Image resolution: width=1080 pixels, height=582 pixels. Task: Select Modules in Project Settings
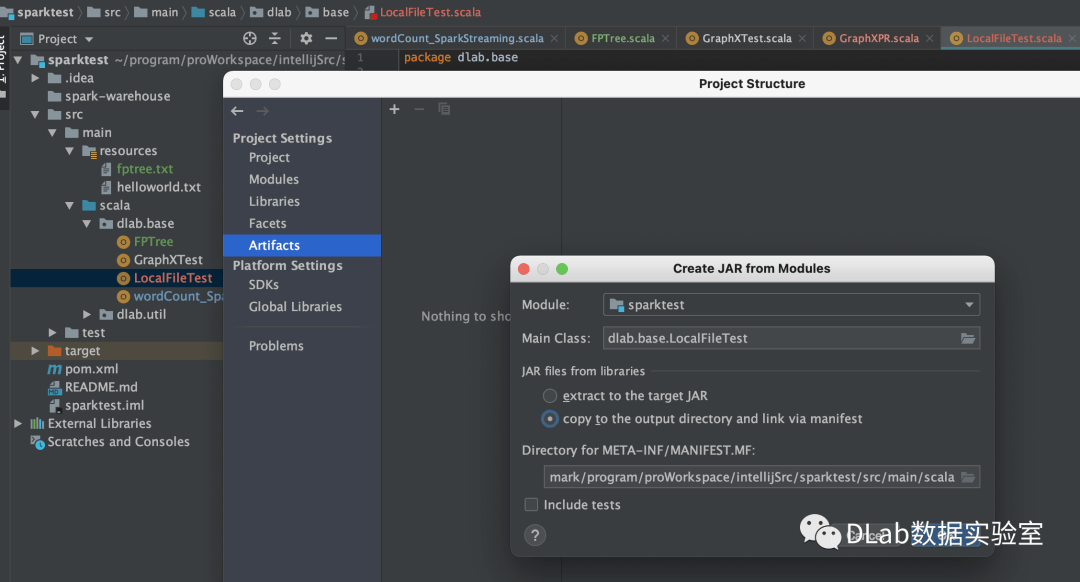pos(274,180)
